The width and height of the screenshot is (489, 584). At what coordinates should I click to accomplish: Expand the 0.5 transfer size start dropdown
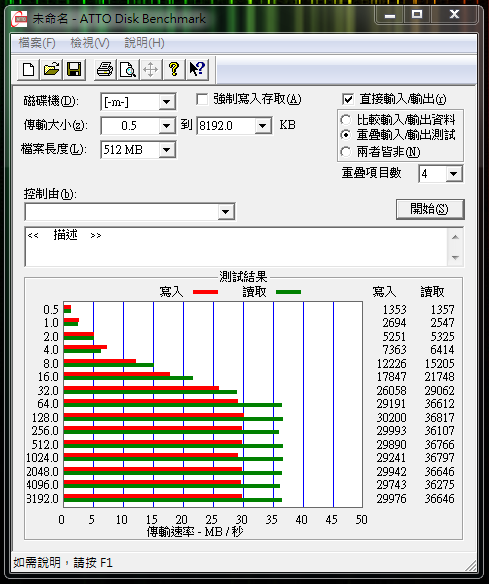pyautogui.click(x=167, y=126)
